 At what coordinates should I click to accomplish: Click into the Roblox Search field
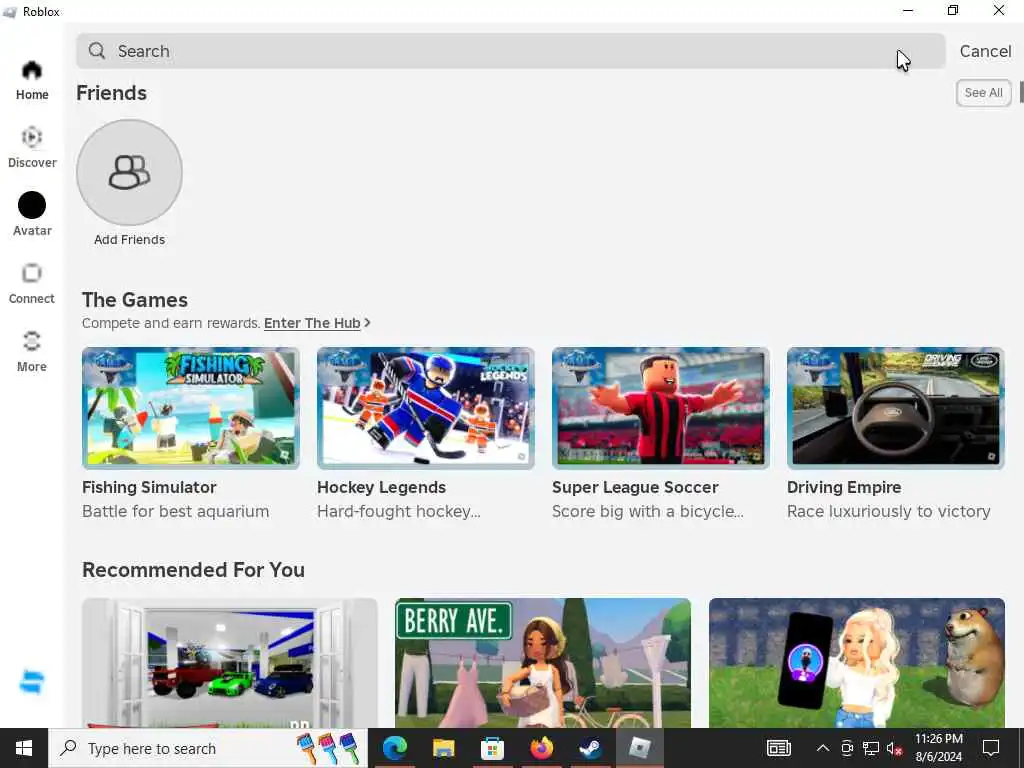pos(511,51)
